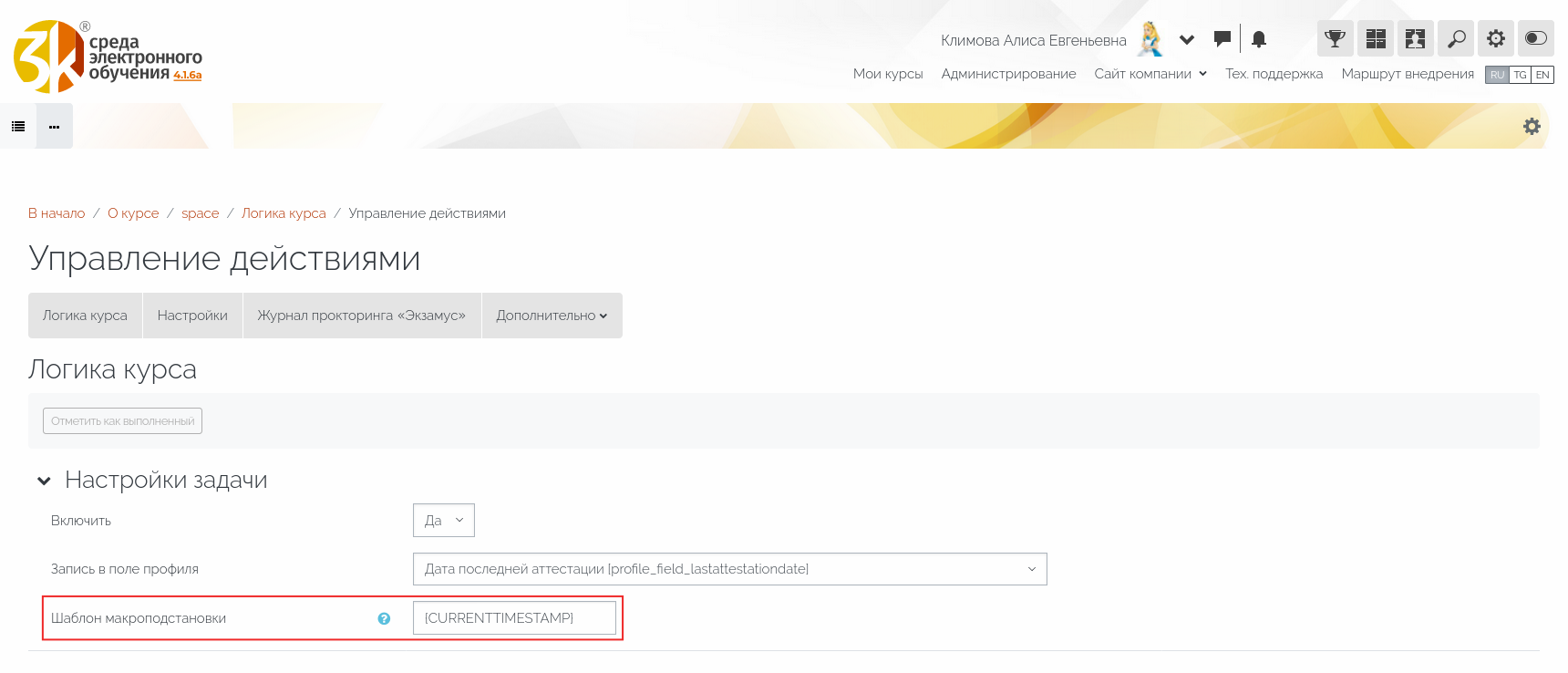Open the course list icon on the left
Viewport: 1568px width, 673px height.
coord(18,127)
